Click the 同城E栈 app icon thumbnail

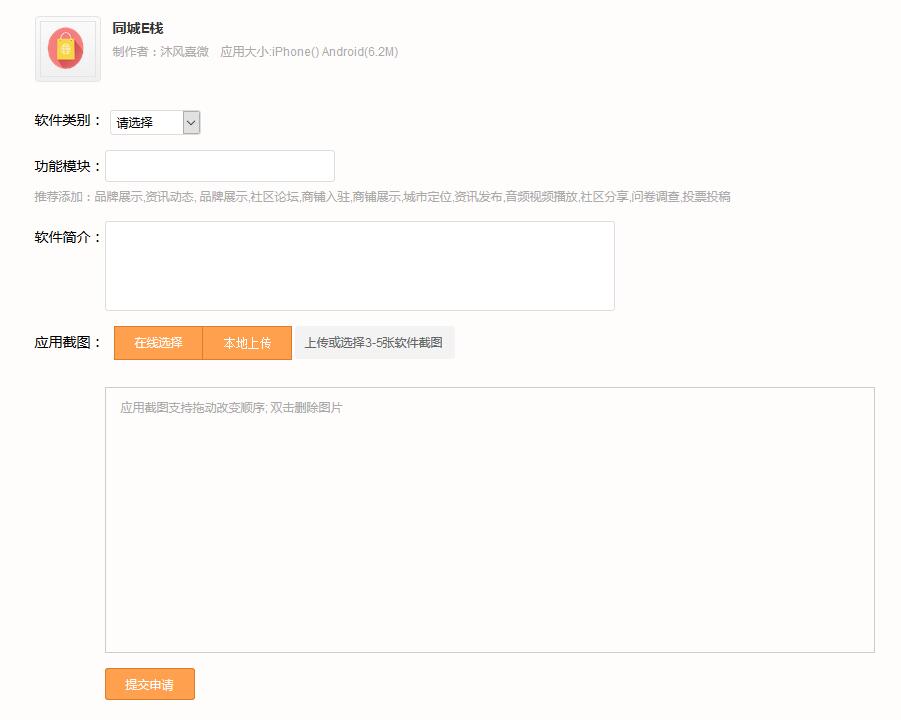pos(67,49)
